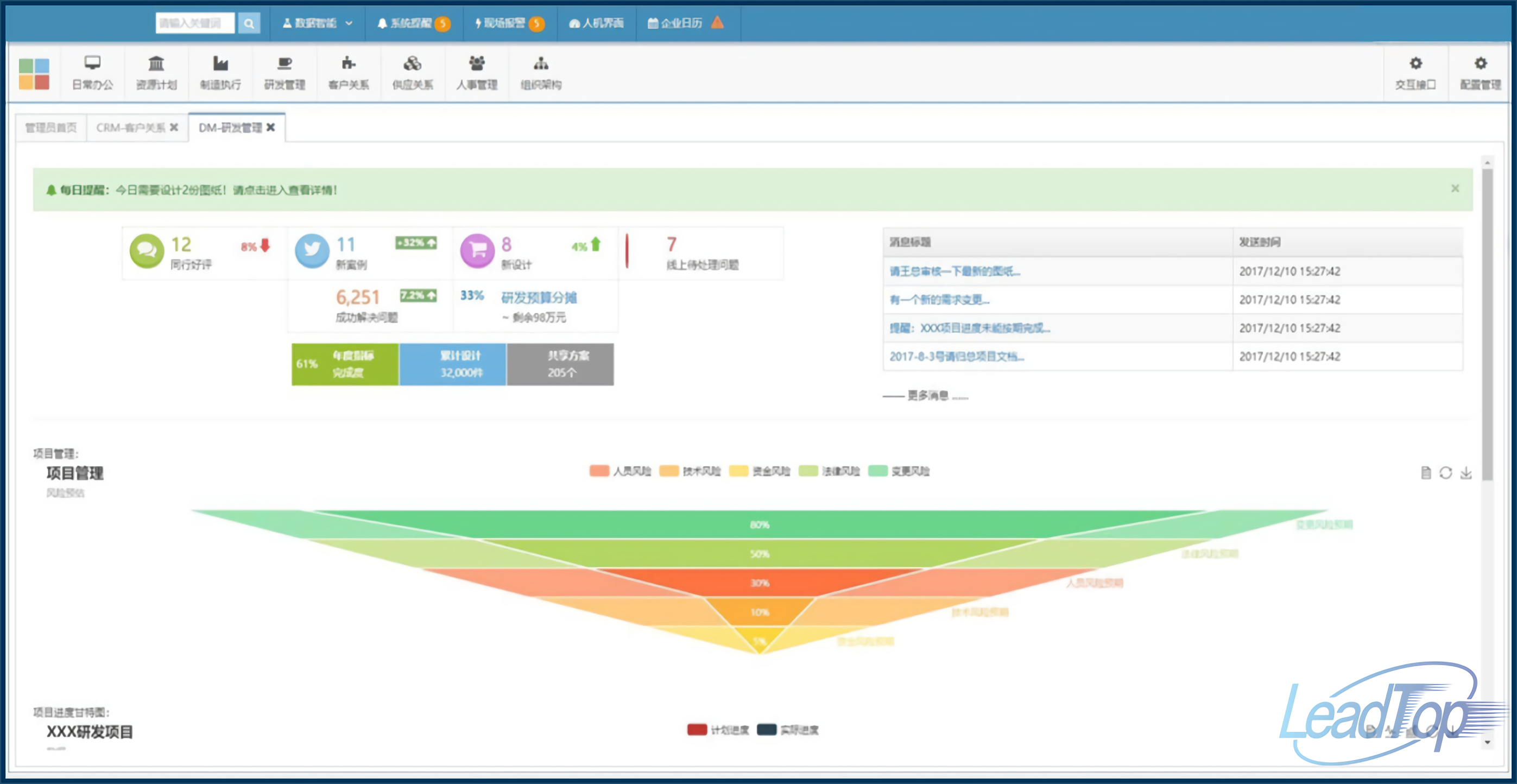Screen dimensions: 1517x784
Task: Open 系统提醒 notifications bell
Action: point(414,23)
